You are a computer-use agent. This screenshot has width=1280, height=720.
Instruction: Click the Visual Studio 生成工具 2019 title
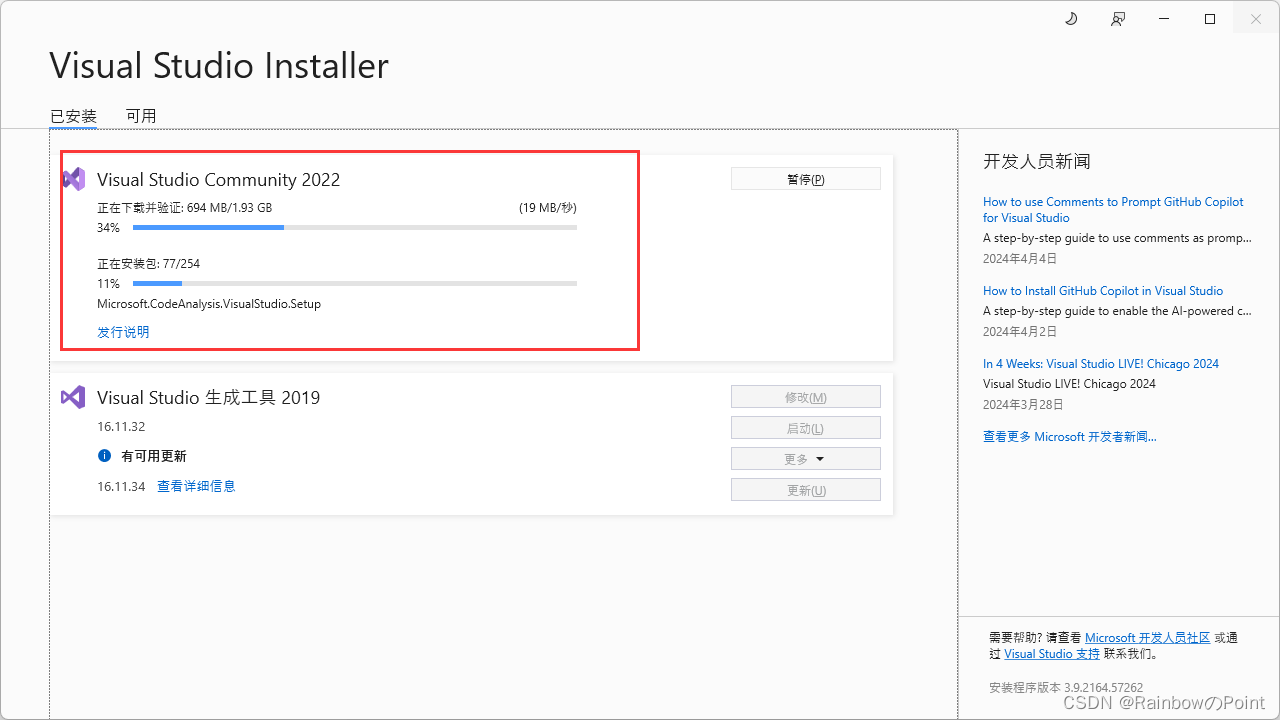(x=209, y=398)
